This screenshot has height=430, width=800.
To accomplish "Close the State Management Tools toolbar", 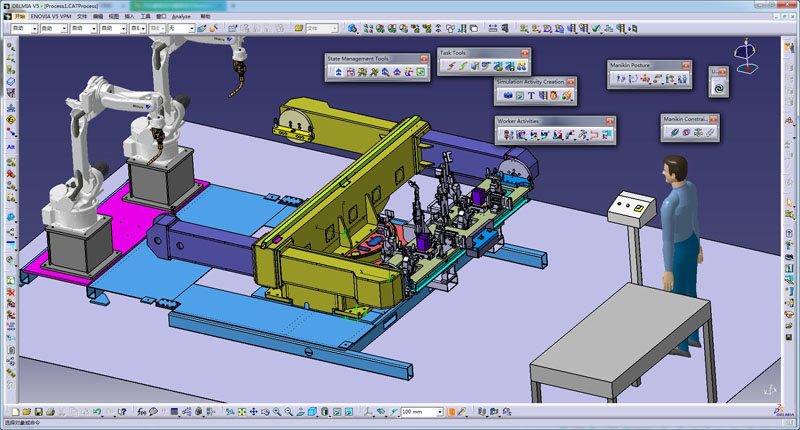I will (x=423, y=59).
